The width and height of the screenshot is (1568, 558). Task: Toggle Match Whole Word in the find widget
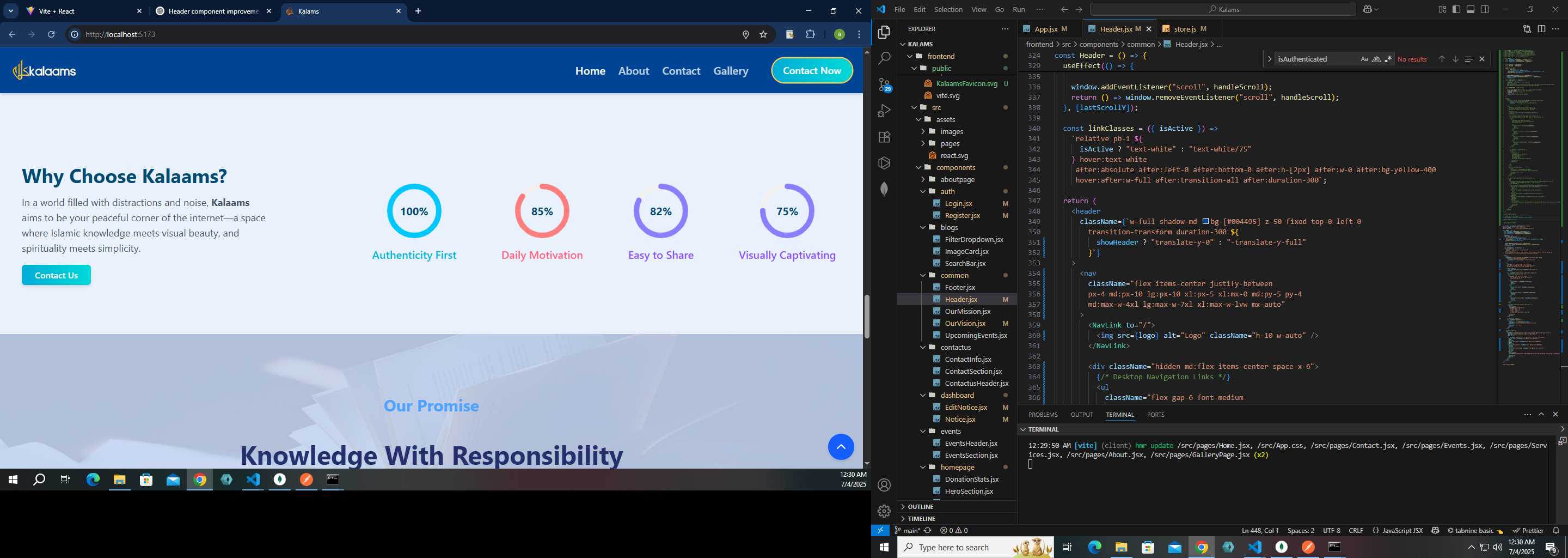[1376, 59]
